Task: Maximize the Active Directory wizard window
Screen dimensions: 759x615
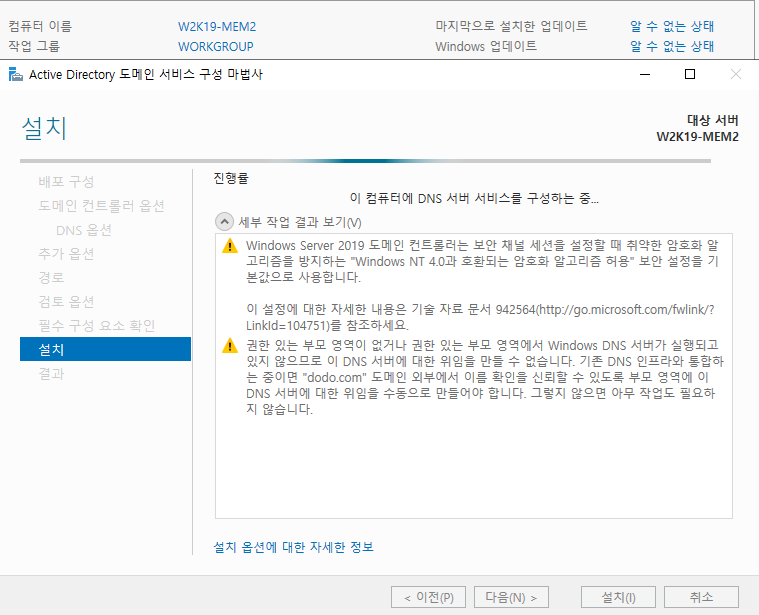Action: 690,75
